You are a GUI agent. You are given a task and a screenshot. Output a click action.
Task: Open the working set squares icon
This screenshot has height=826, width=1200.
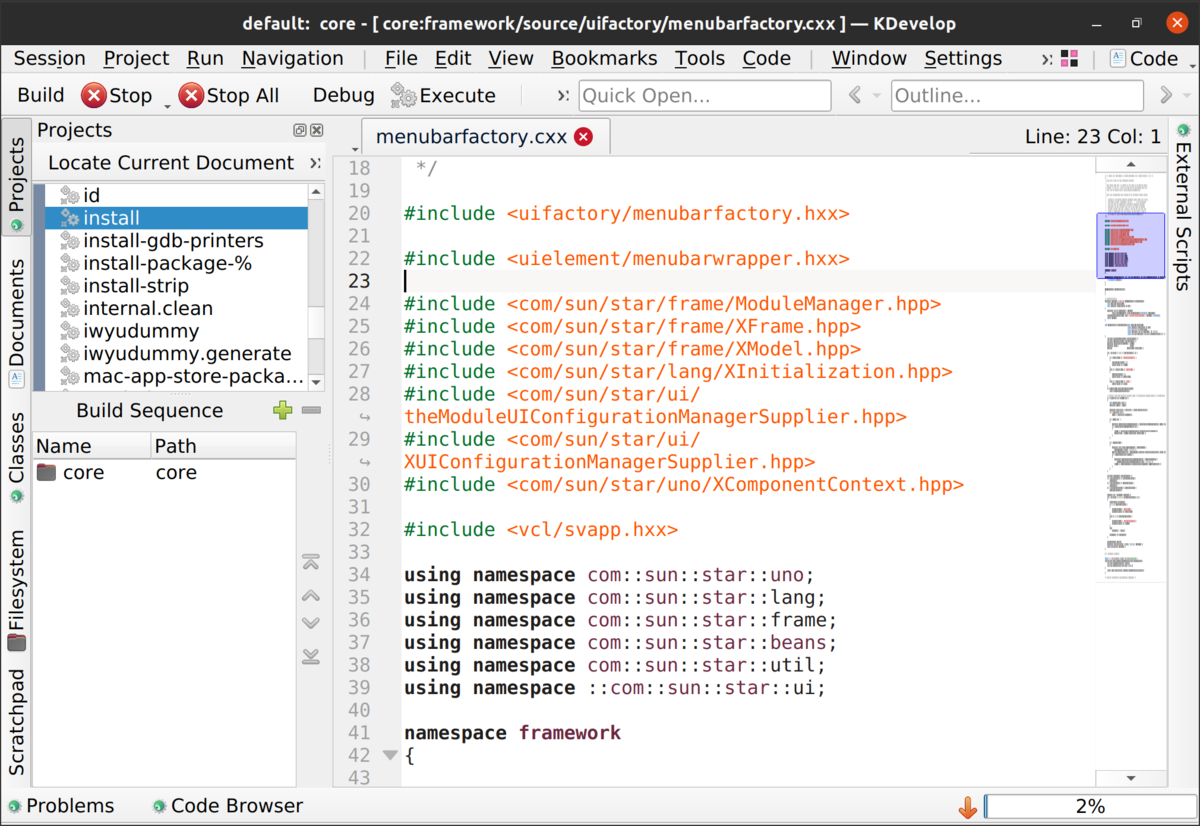click(x=1070, y=58)
